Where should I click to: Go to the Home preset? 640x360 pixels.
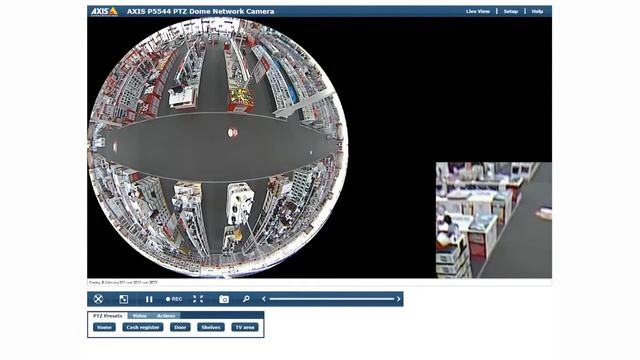click(104, 327)
